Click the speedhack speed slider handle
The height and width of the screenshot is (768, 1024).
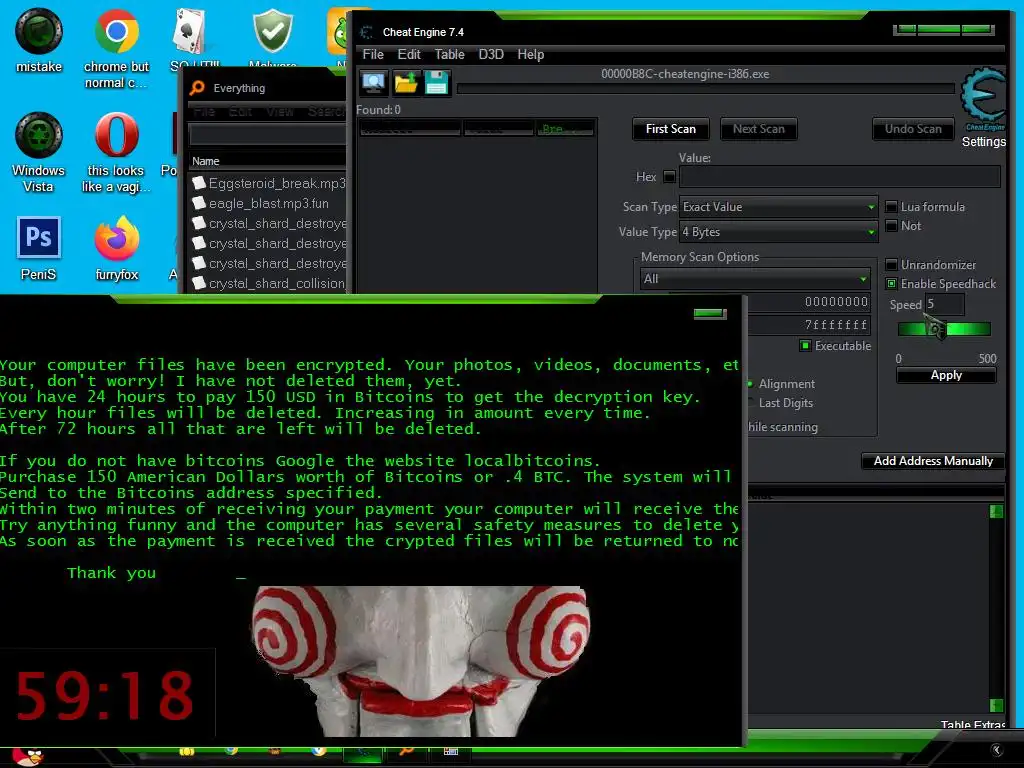(937, 328)
